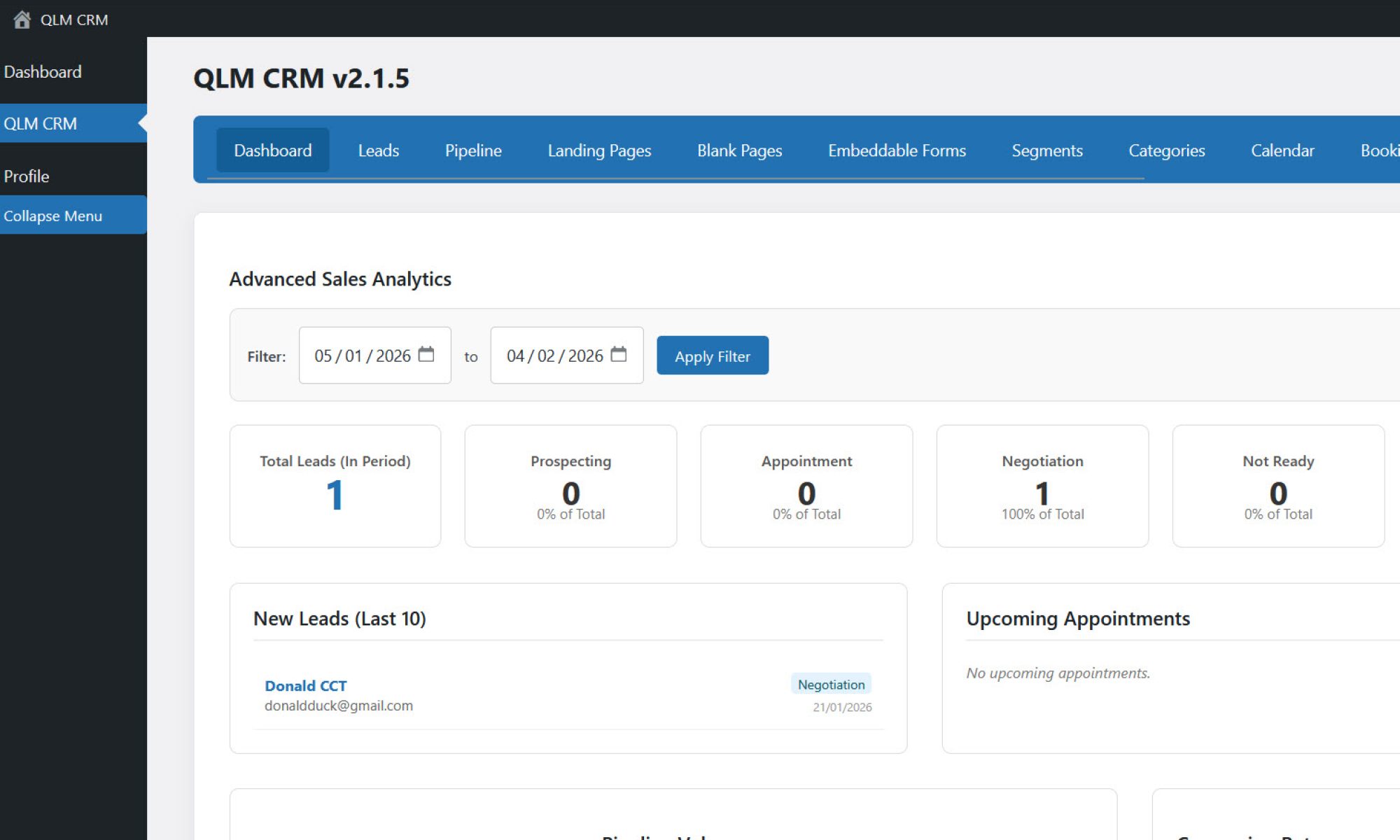1400x840 pixels.
Task: Open Profile in the sidebar
Action: pos(27,176)
